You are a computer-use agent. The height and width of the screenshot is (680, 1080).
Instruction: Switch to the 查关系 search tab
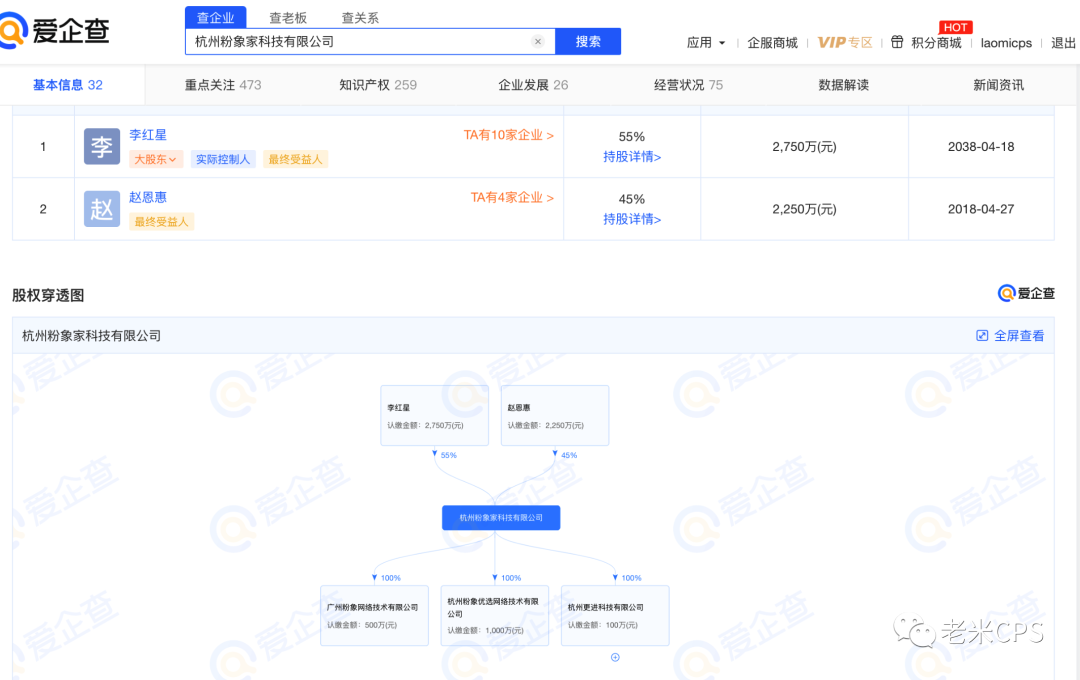(360, 18)
